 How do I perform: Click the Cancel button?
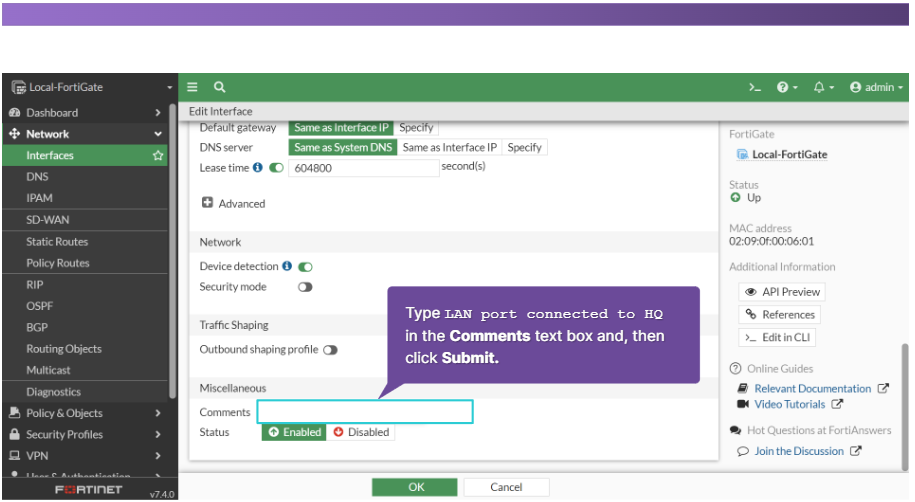point(507,487)
